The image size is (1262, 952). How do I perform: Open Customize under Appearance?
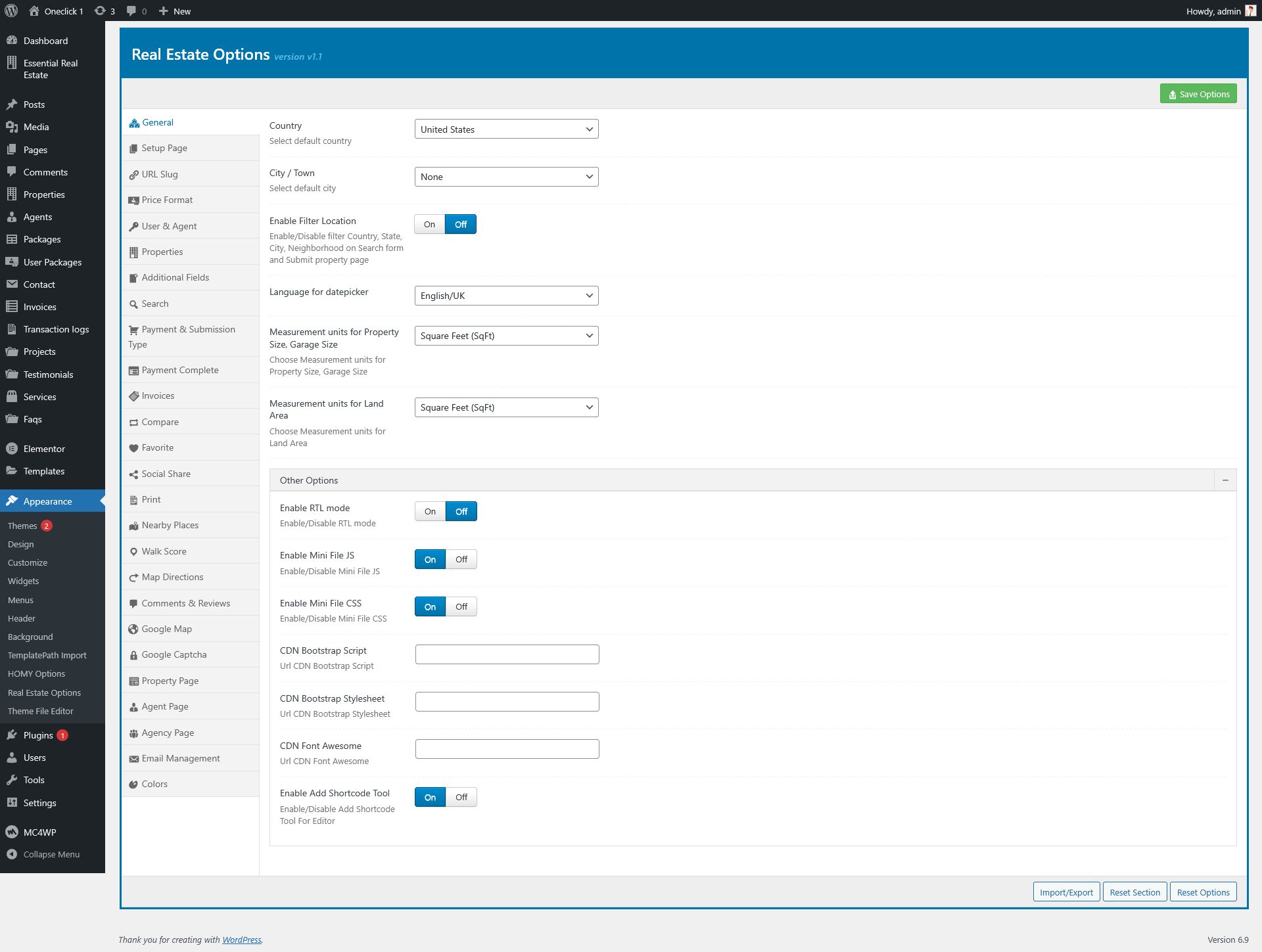27,562
